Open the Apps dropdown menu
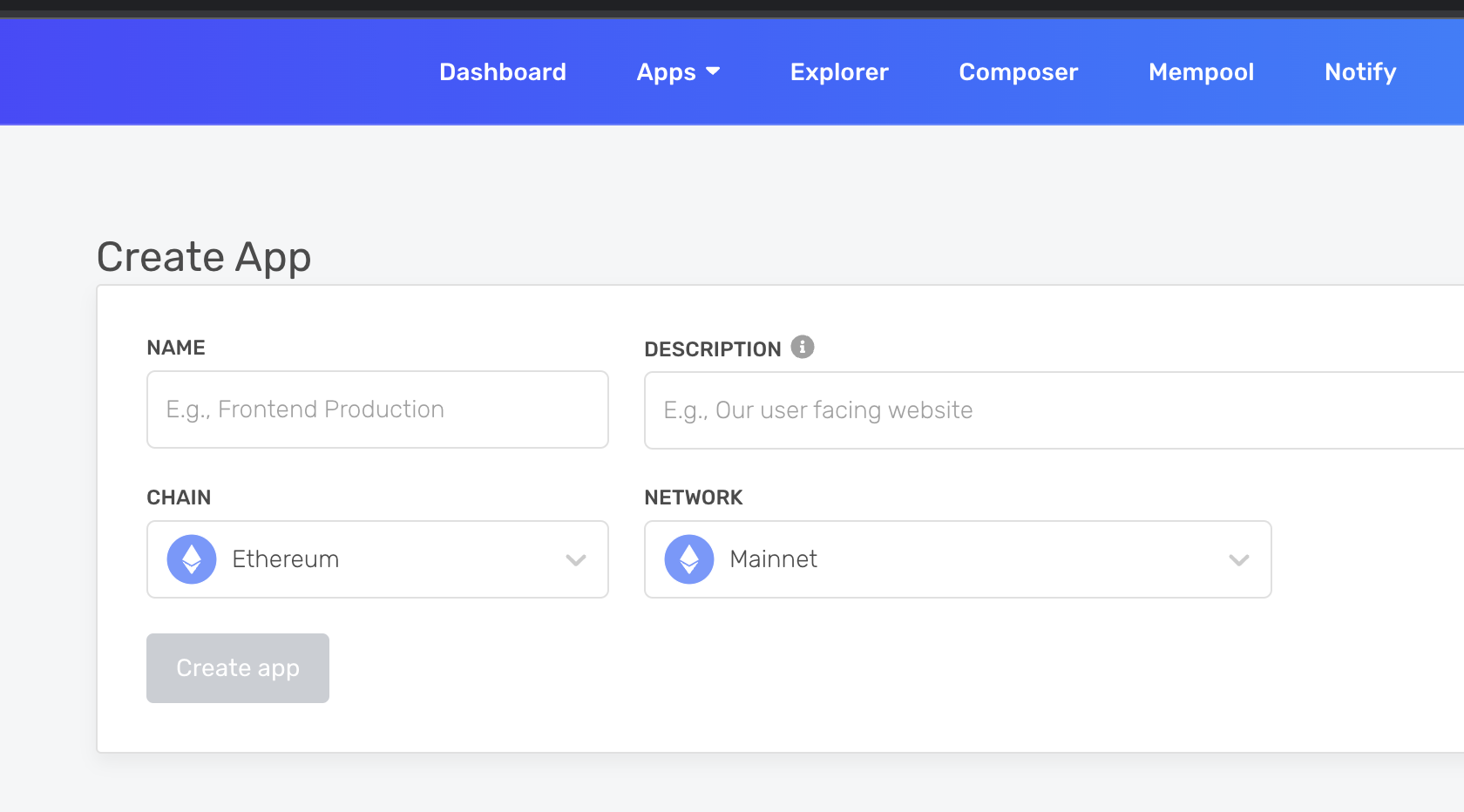1464x812 pixels. click(x=678, y=71)
